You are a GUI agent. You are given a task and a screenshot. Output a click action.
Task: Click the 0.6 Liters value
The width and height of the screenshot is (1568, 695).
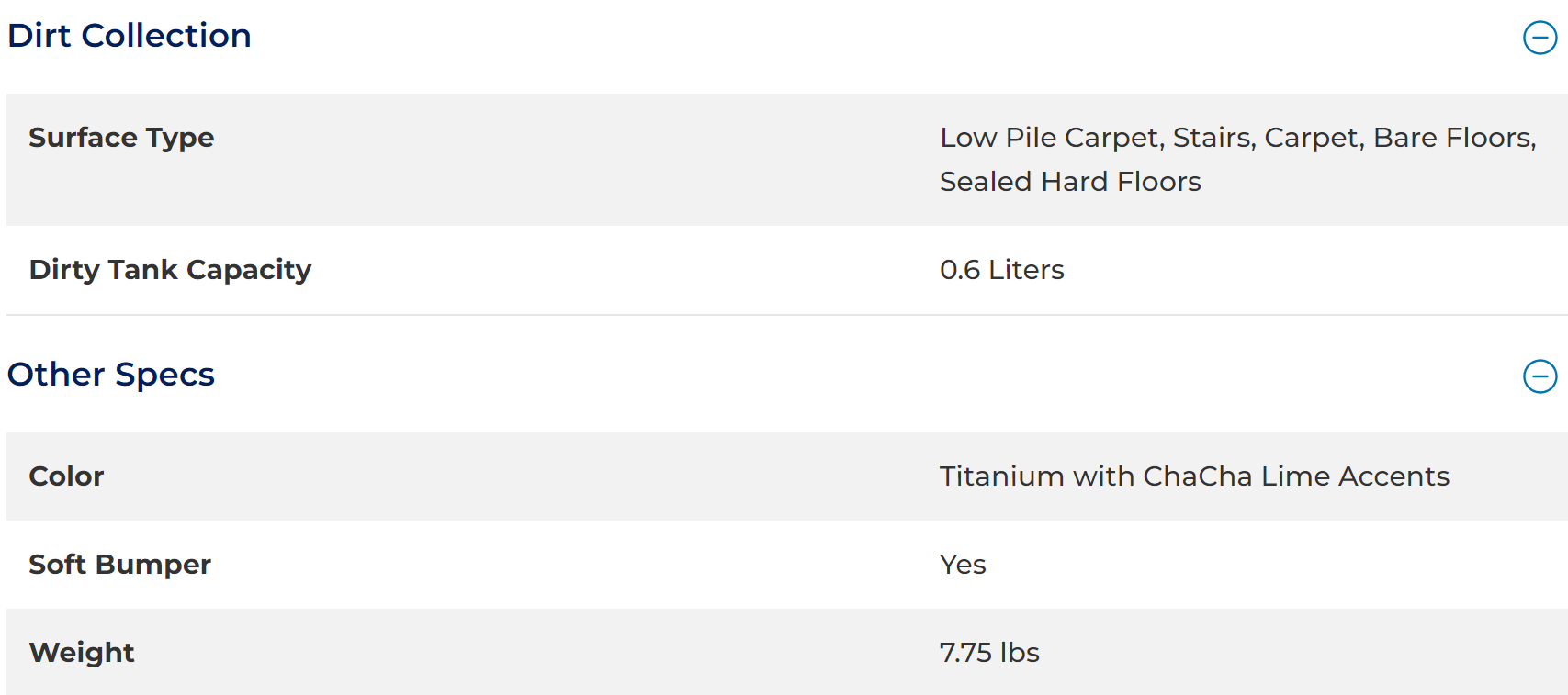1001,270
